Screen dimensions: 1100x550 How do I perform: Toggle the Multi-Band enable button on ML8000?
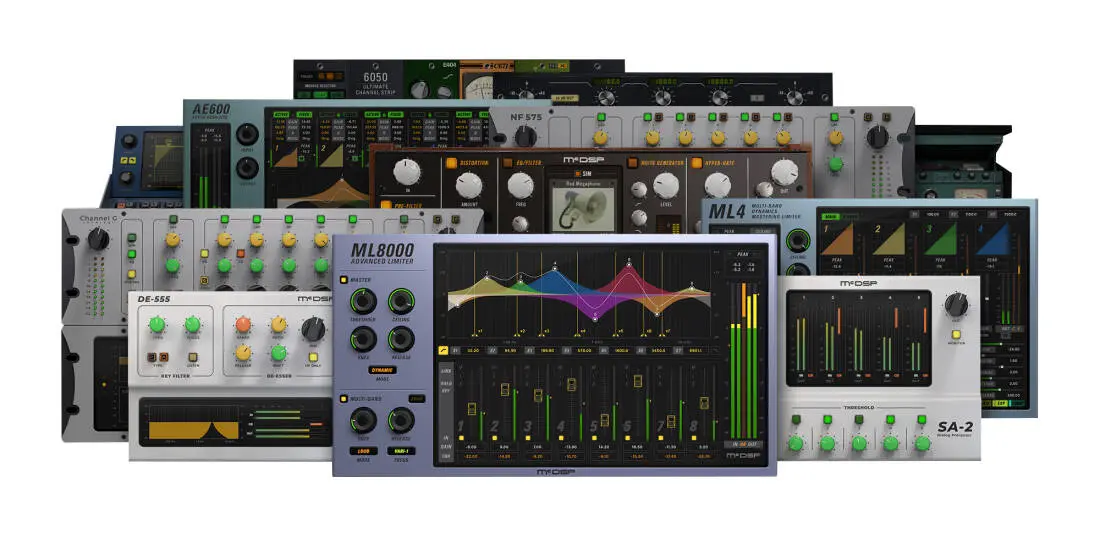[x=344, y=397]
